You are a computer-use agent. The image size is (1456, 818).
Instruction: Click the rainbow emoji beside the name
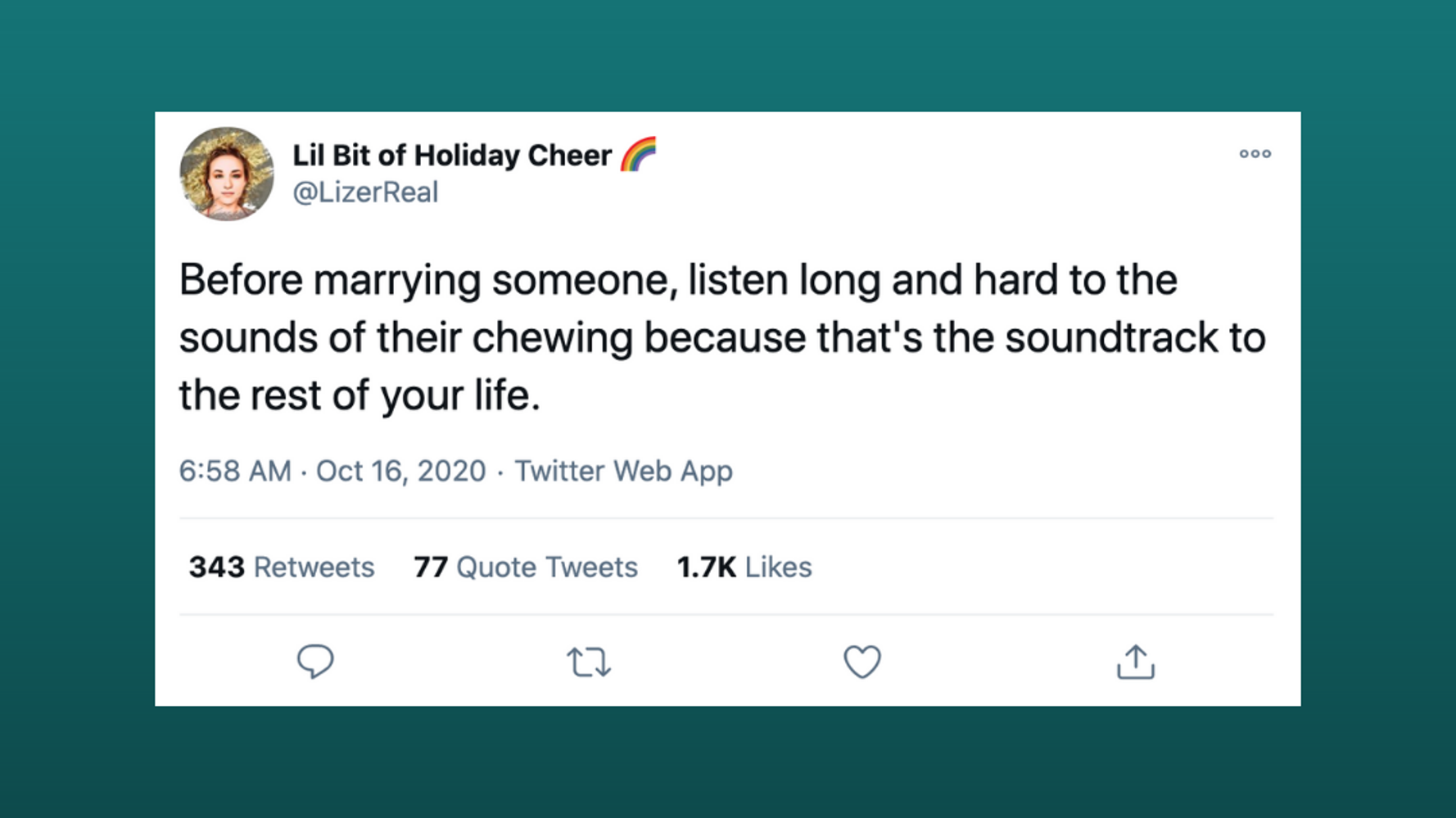point(638,154)
